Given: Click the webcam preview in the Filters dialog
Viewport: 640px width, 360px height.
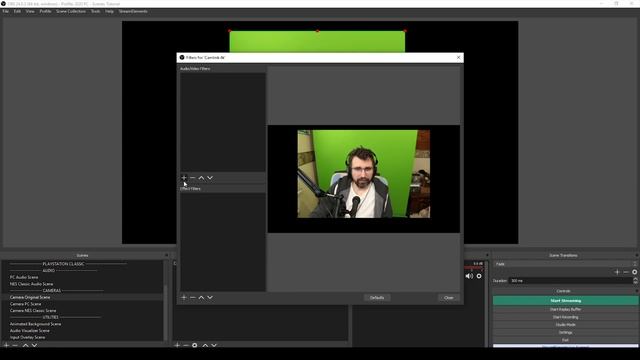Looking at the screenshot, I should click(x=364, y=174).
